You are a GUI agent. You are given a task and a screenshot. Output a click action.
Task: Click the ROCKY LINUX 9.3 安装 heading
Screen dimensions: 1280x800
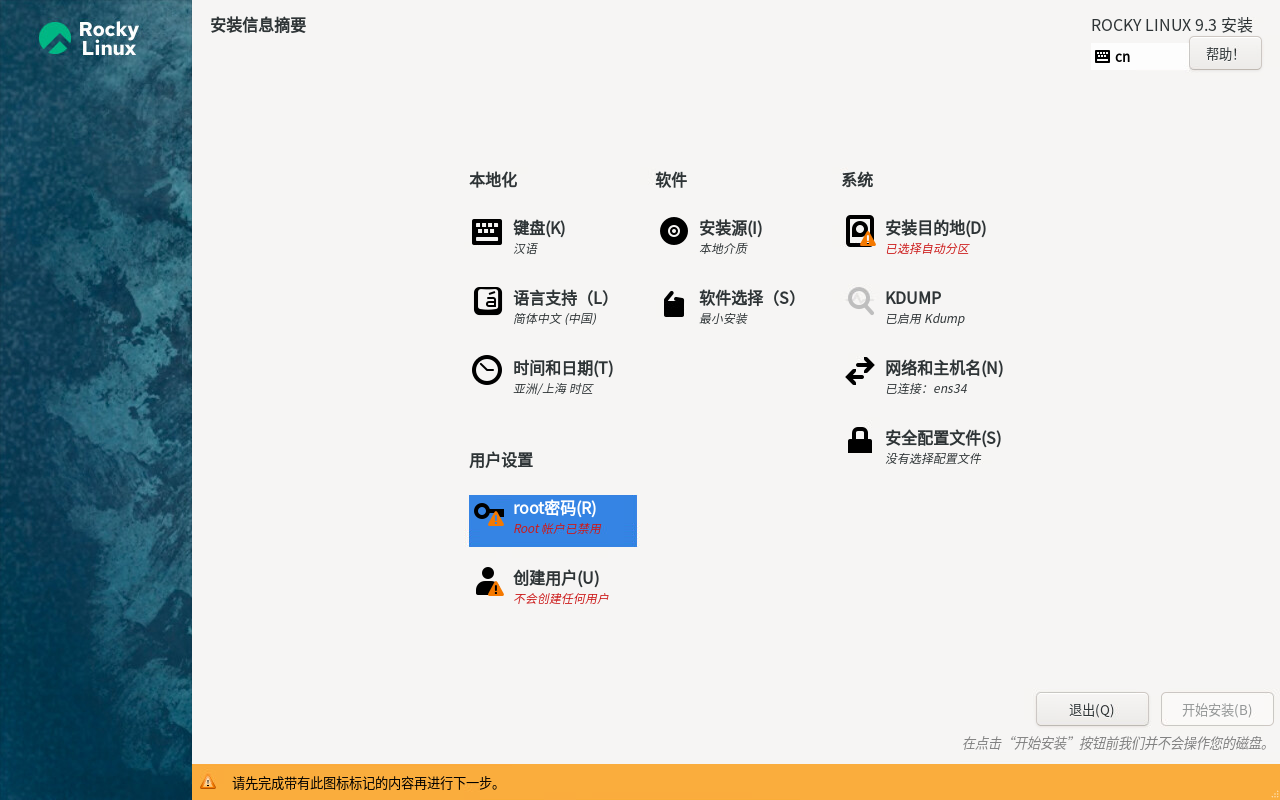coord(1172,25)
